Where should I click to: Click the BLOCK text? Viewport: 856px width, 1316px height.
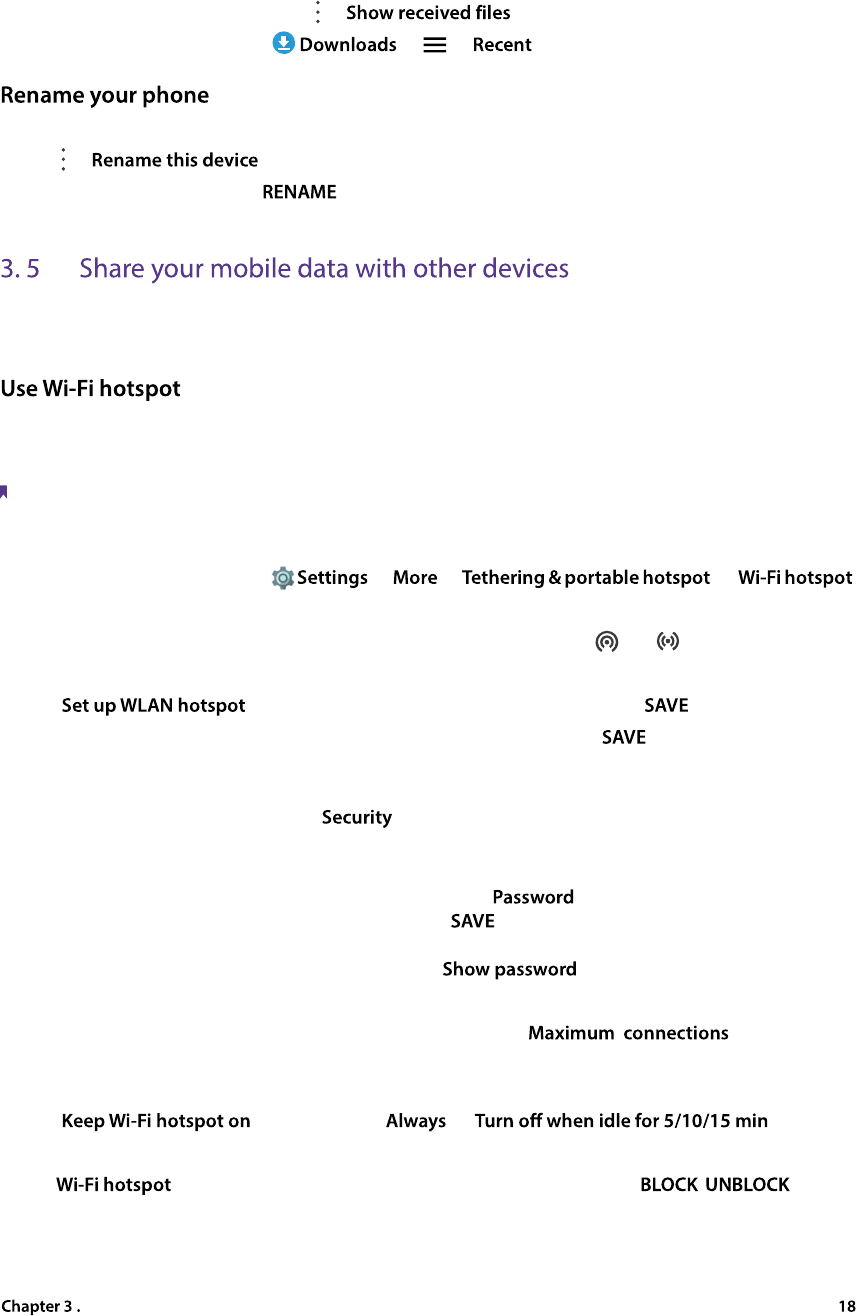tap(669, 1185)
